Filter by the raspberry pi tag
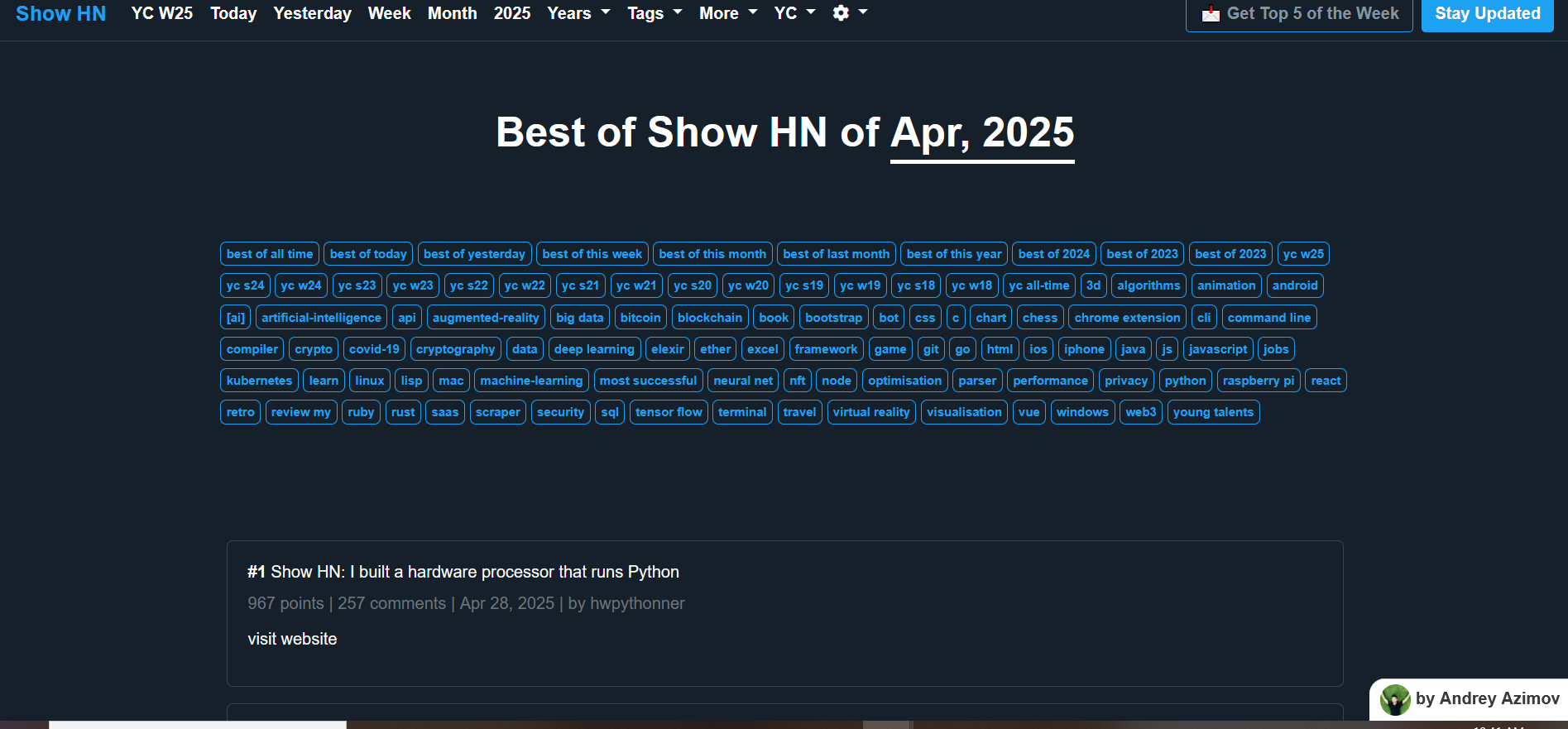Viewport: 1568px width, 729px height. point(1259,381)
